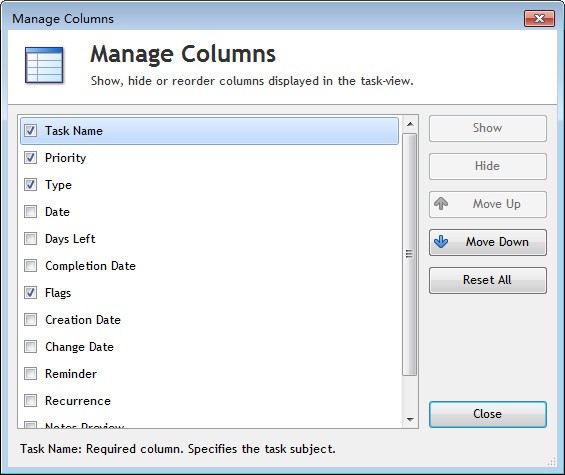Select the Recurrence list entry
The height and width of the screenshot is (475, 565).
tap(209, 401)
